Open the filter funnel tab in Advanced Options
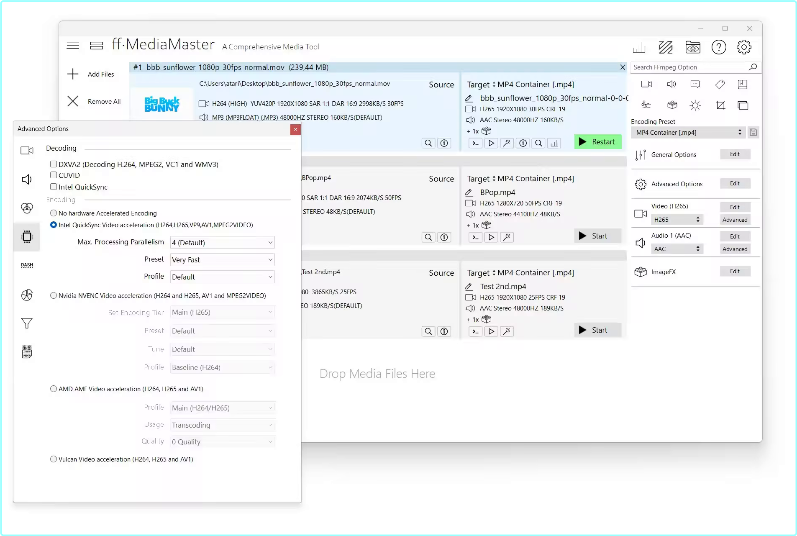The height and width of the screenshot is (536, 797). [27, 323]
